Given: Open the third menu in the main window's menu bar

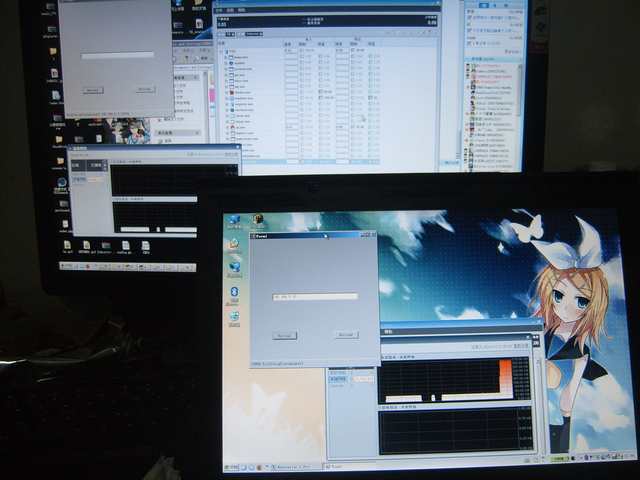Looking at the screenshot, I should coord(241,10).
